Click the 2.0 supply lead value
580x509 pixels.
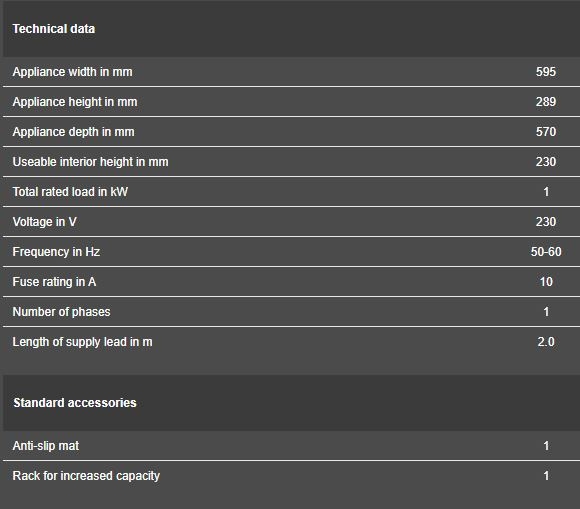click(546, 342)
